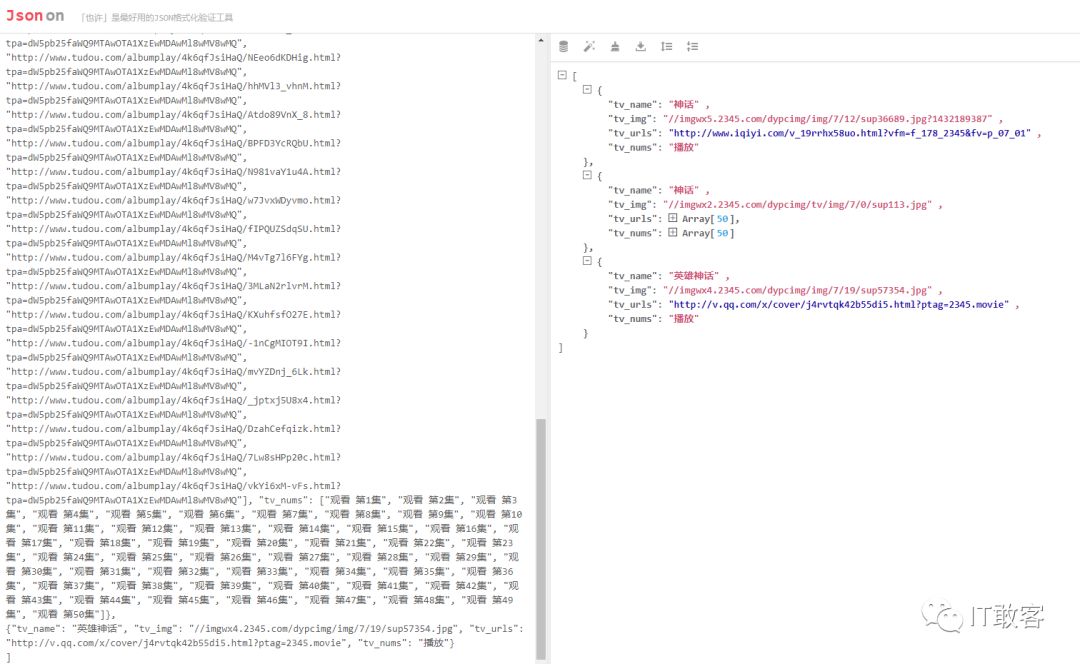Click the tagline text beside the logo
The image size is (1080, 664).
(x=157, y=17)
